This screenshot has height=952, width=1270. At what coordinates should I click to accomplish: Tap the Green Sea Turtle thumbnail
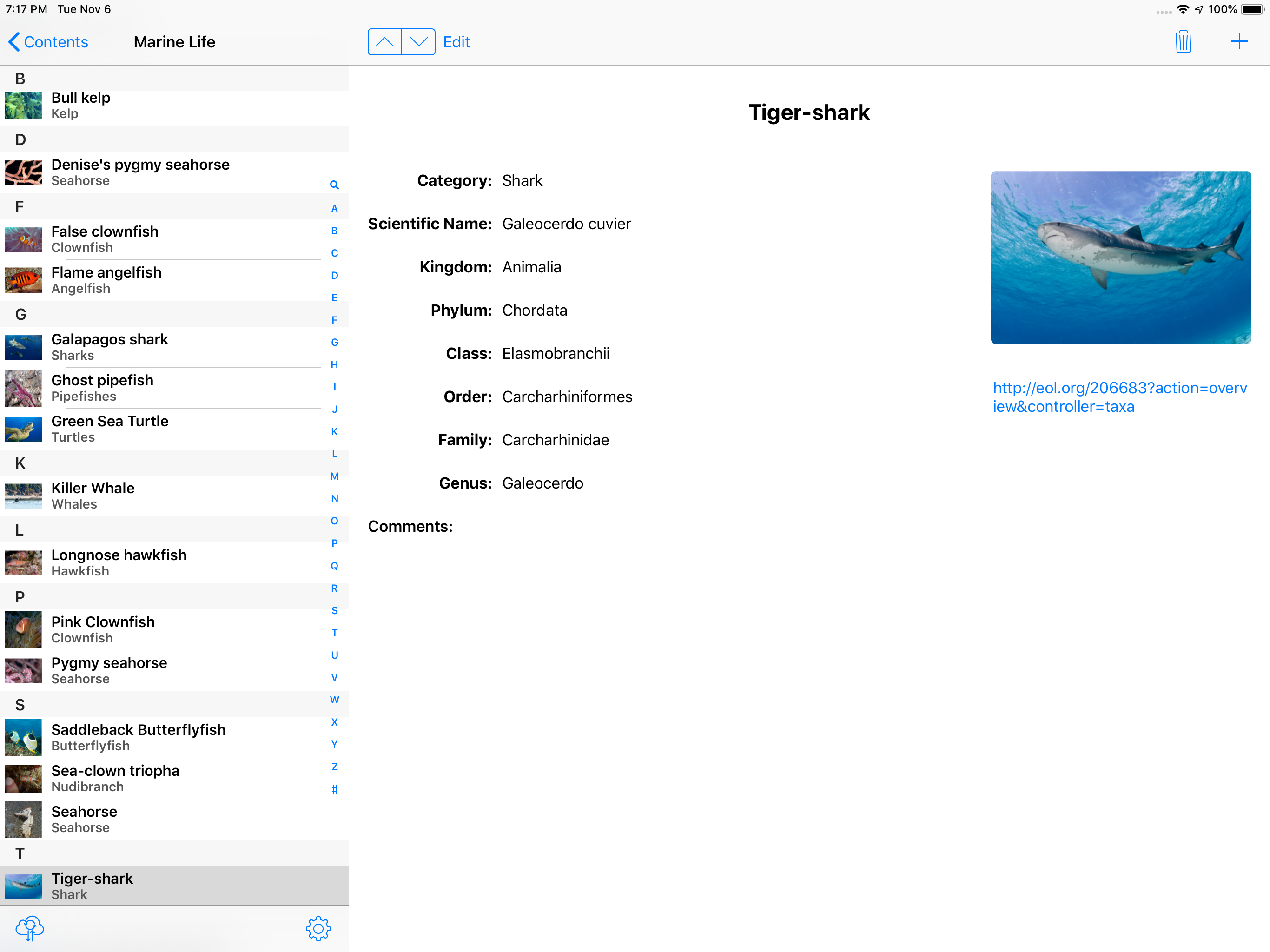(23, 429)
